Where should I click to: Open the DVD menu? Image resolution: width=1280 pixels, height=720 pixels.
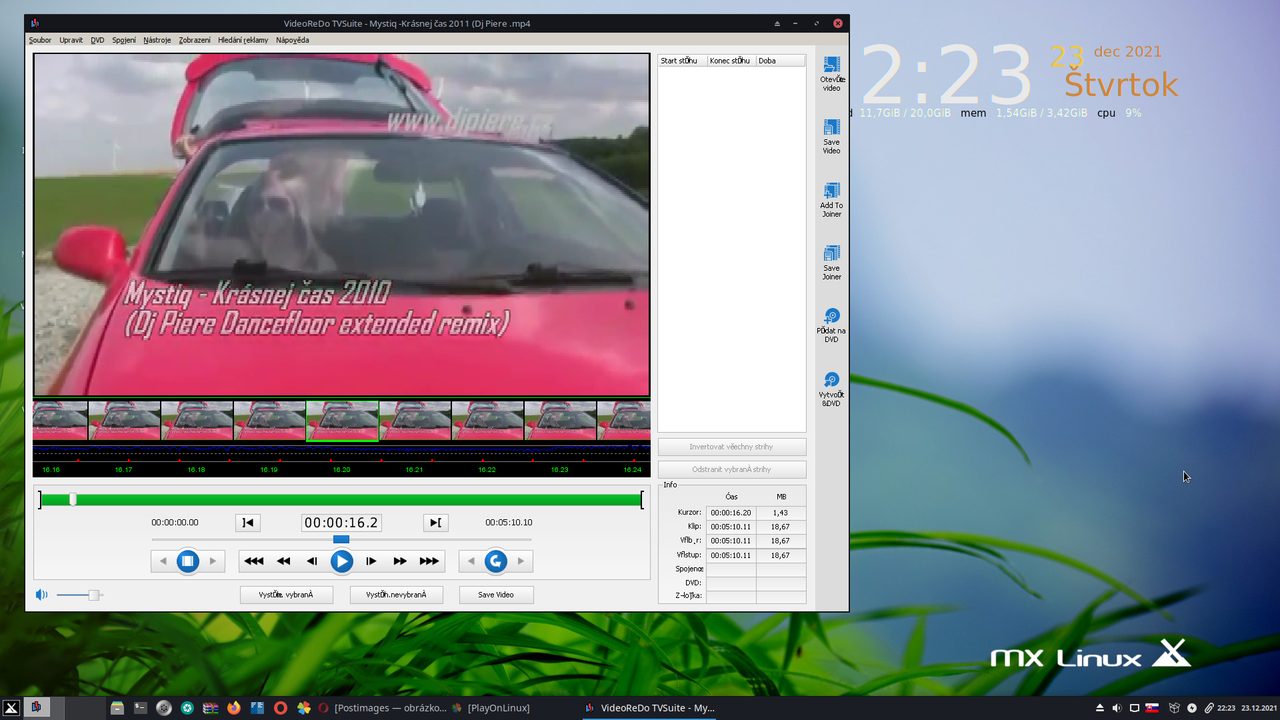pyautogui.click(x=97, y=40)
